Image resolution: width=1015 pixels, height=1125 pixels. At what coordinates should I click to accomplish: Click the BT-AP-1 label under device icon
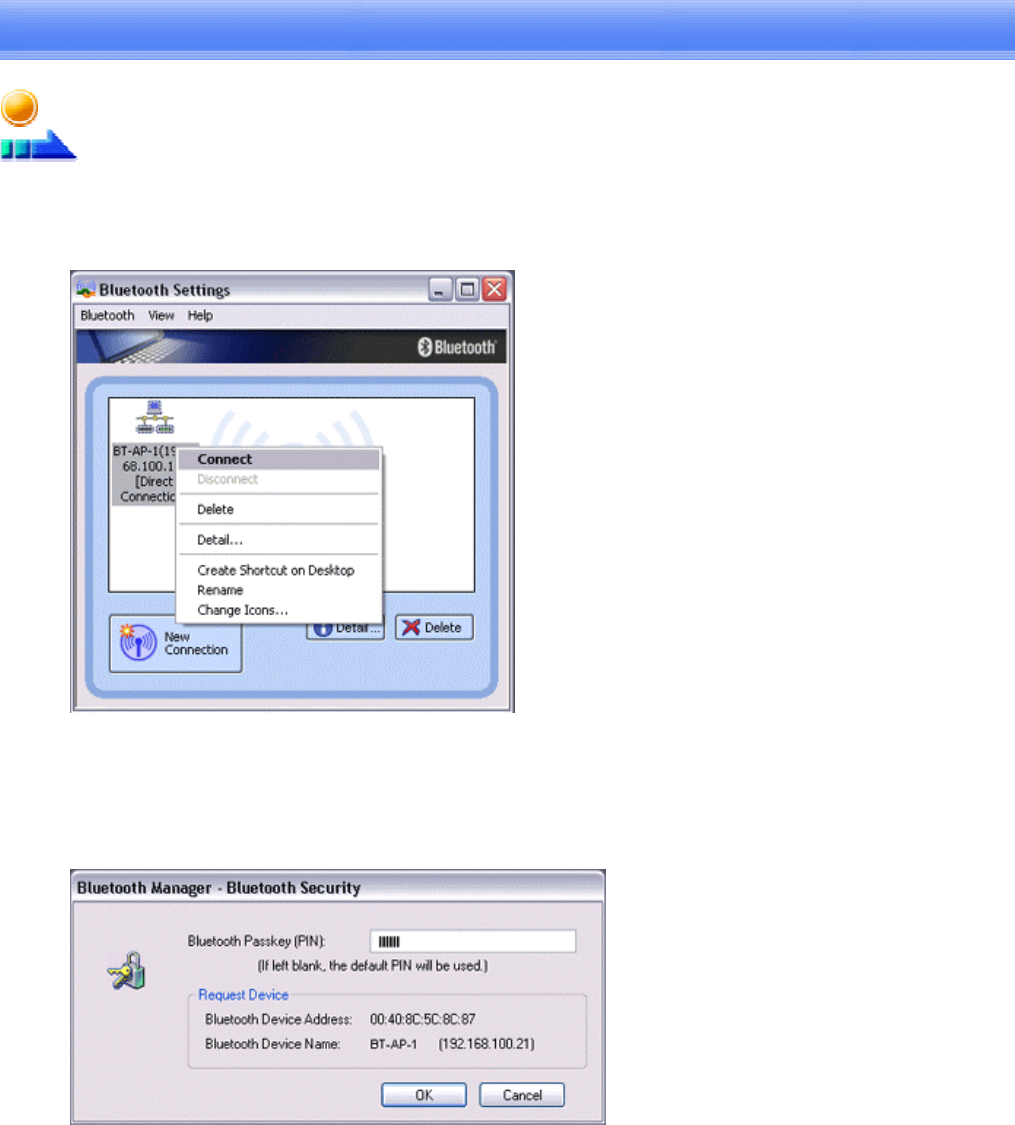point(145,474)
